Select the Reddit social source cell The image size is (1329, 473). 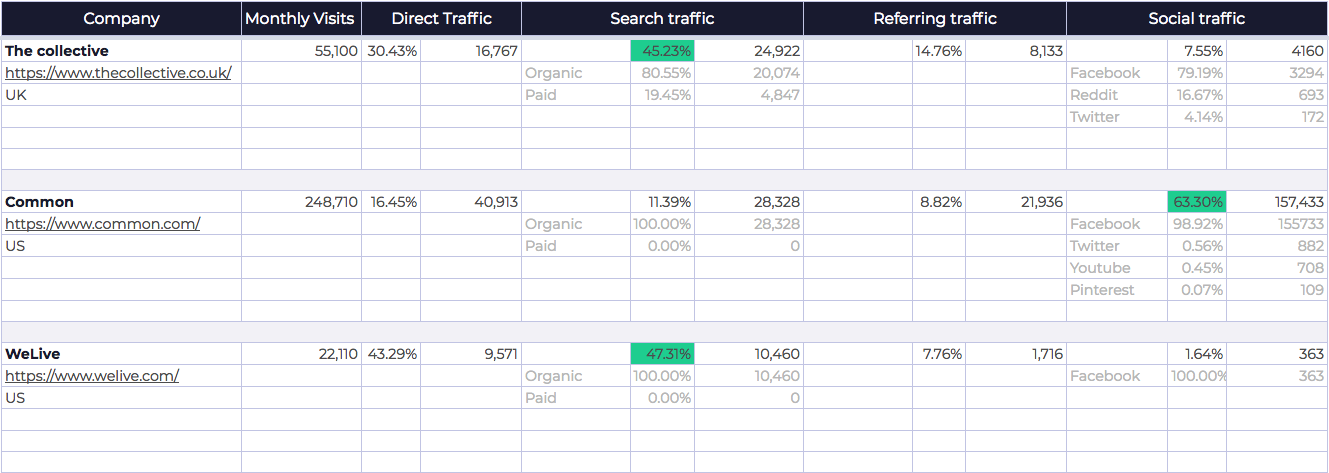pyautogui.click(x=1117, y=95)
